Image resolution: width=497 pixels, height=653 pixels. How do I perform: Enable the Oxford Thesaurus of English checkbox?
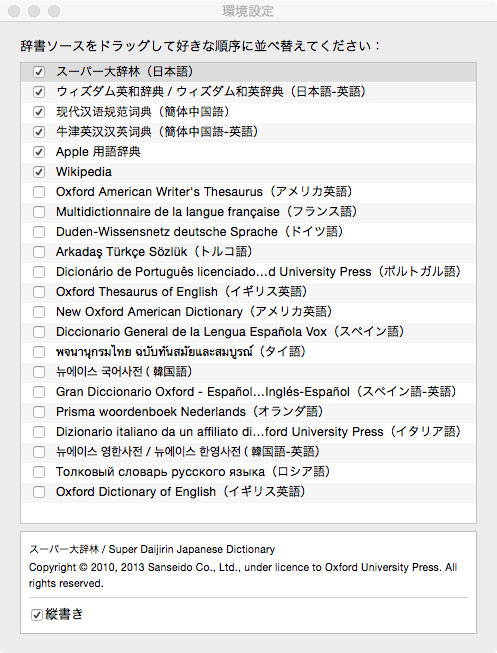point(39,292)
